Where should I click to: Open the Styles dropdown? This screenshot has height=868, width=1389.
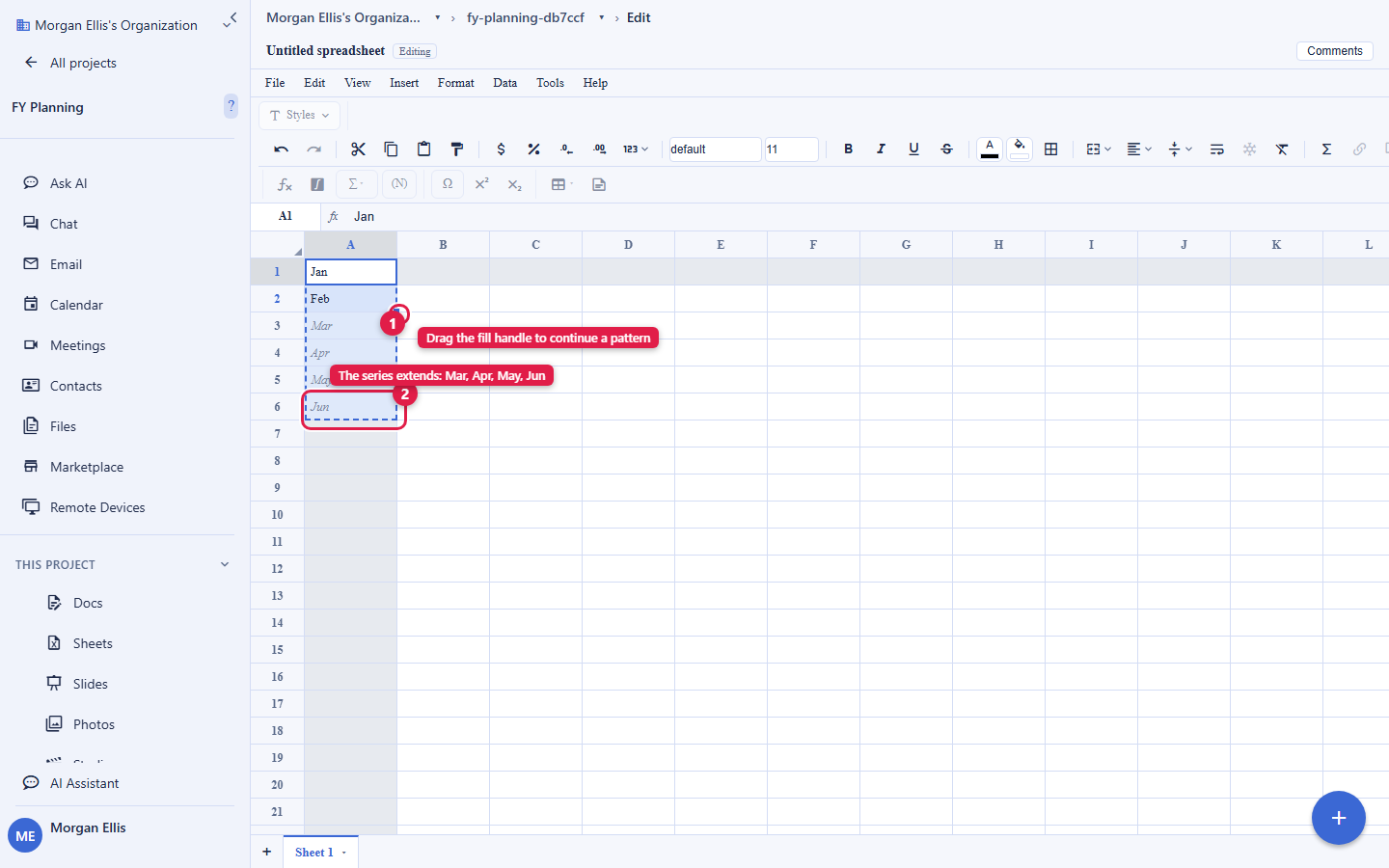pos(300,115)
